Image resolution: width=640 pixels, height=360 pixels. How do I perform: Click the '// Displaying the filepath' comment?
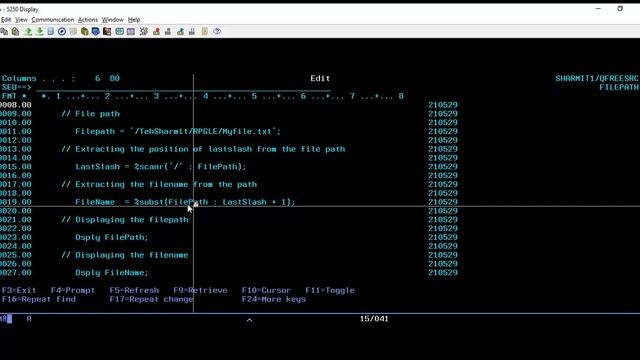pos(125,220)
